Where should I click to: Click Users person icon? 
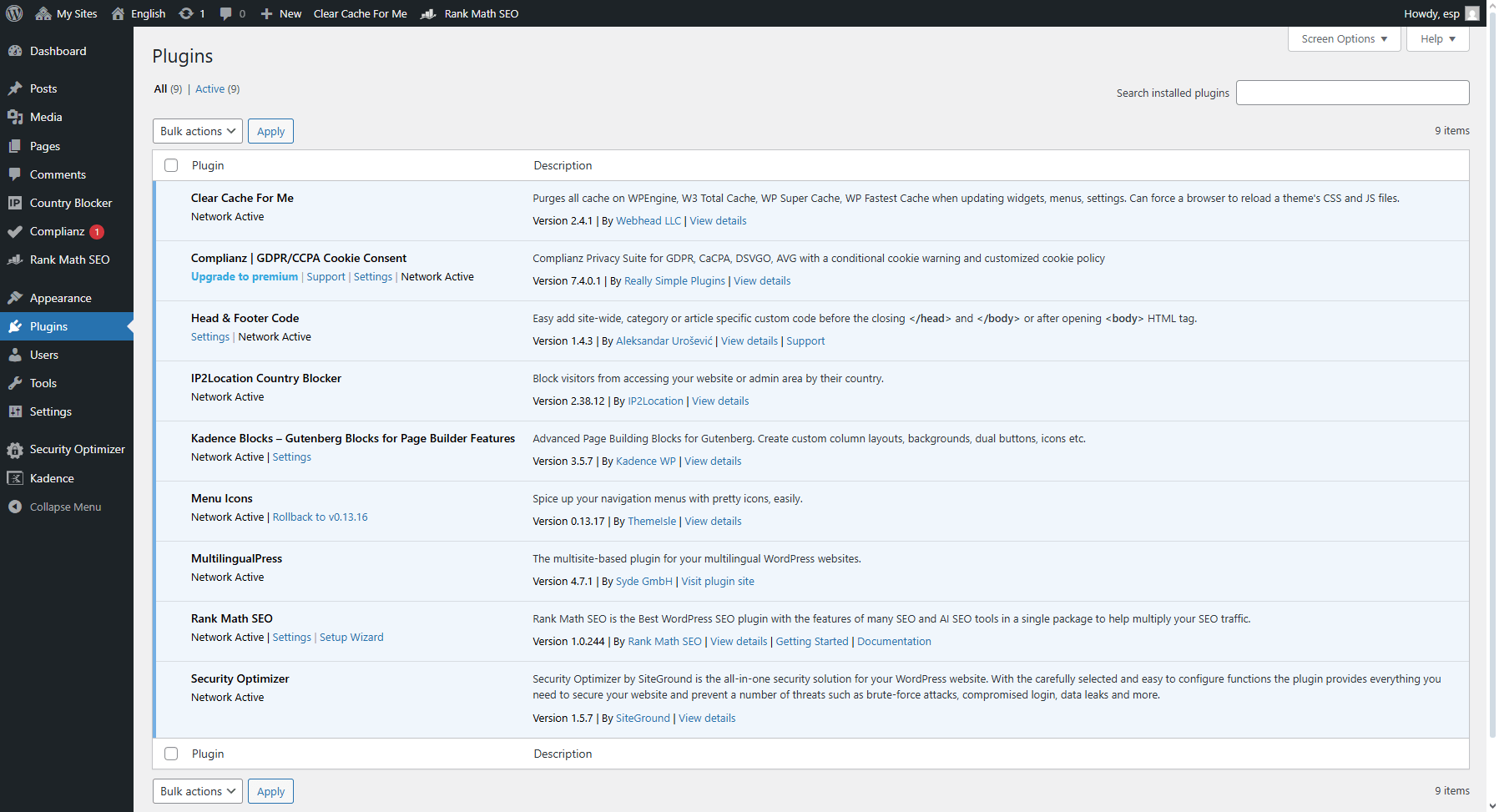point(15,355)
